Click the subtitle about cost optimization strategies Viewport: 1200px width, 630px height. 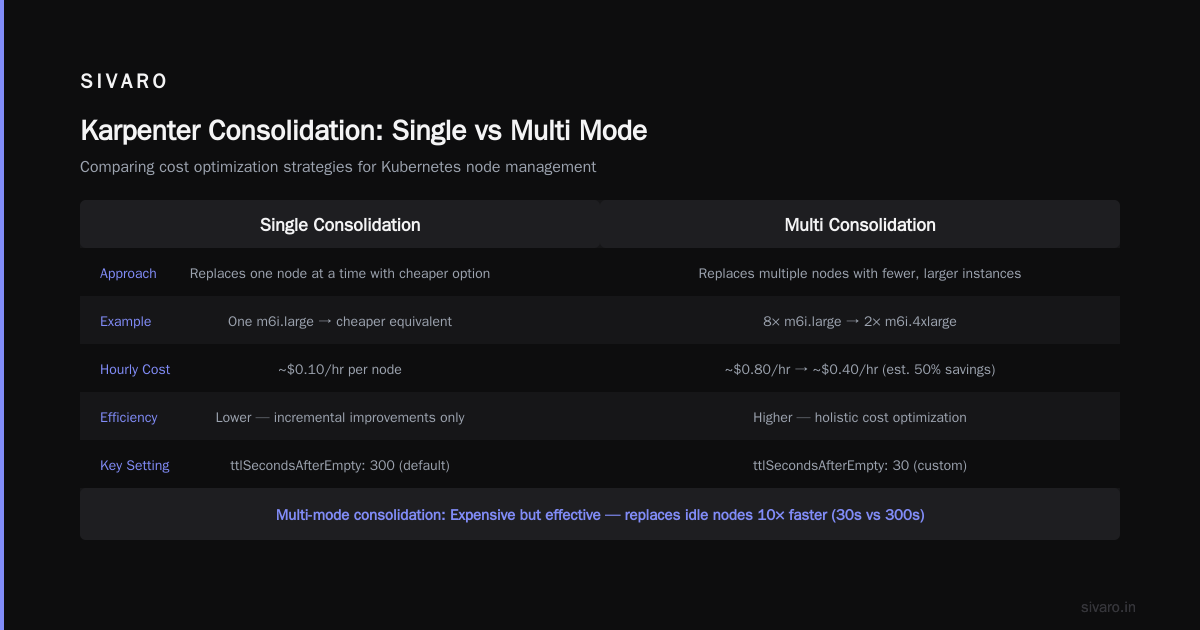(x=338, y=167)
